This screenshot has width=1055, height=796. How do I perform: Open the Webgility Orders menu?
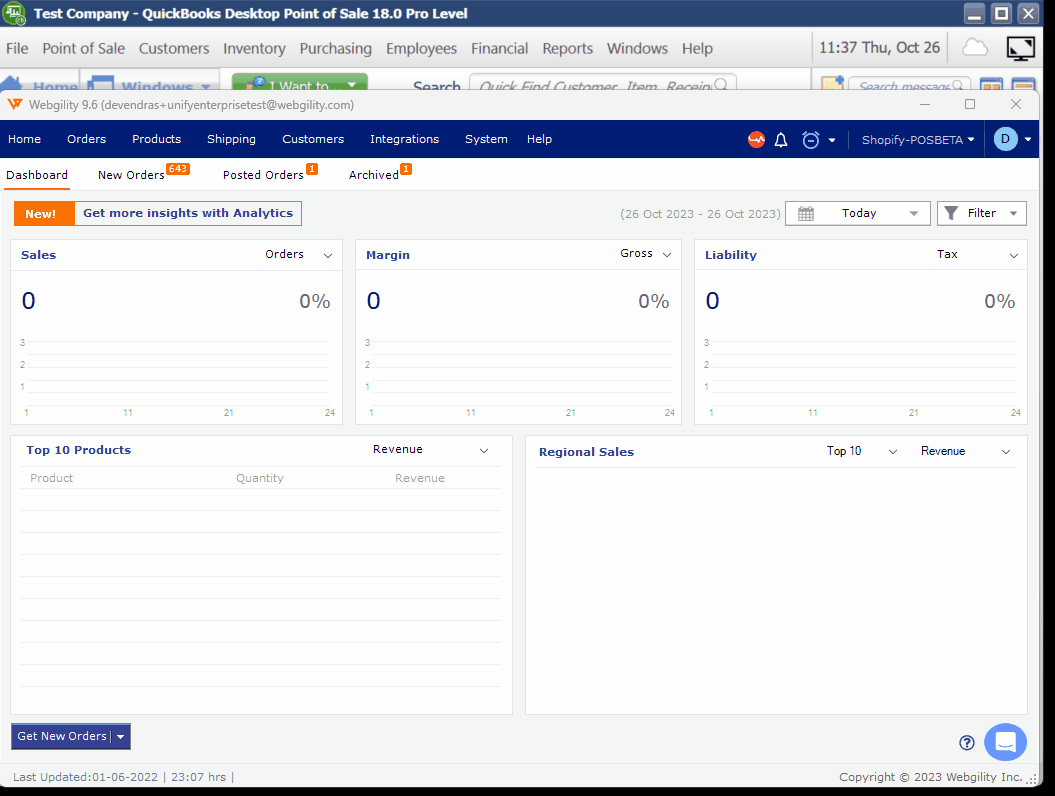(86, 139)
